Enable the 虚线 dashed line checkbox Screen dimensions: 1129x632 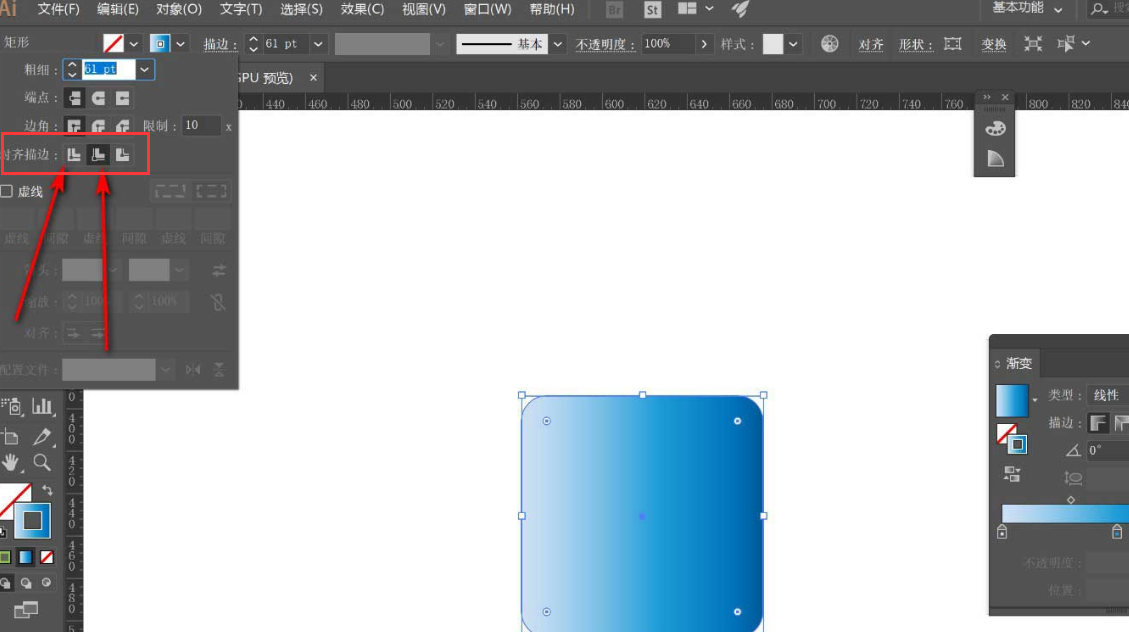tap(7, 191)
